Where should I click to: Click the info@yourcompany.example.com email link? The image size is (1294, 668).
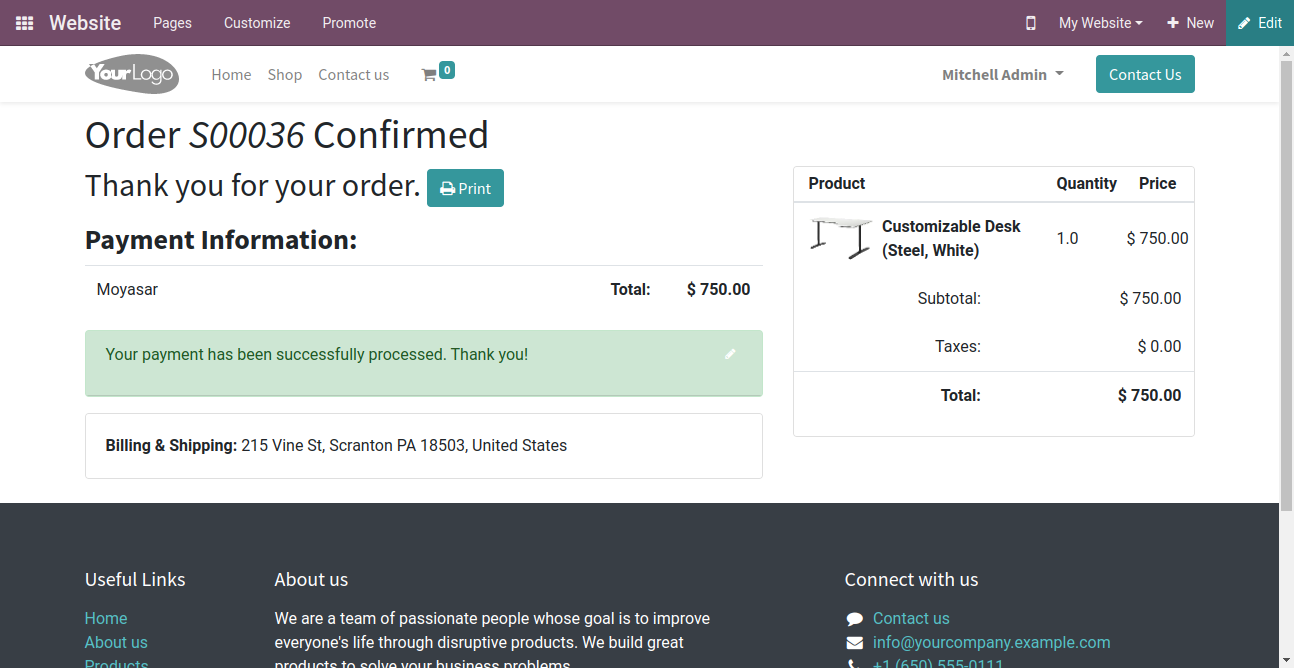click(991, 643)
